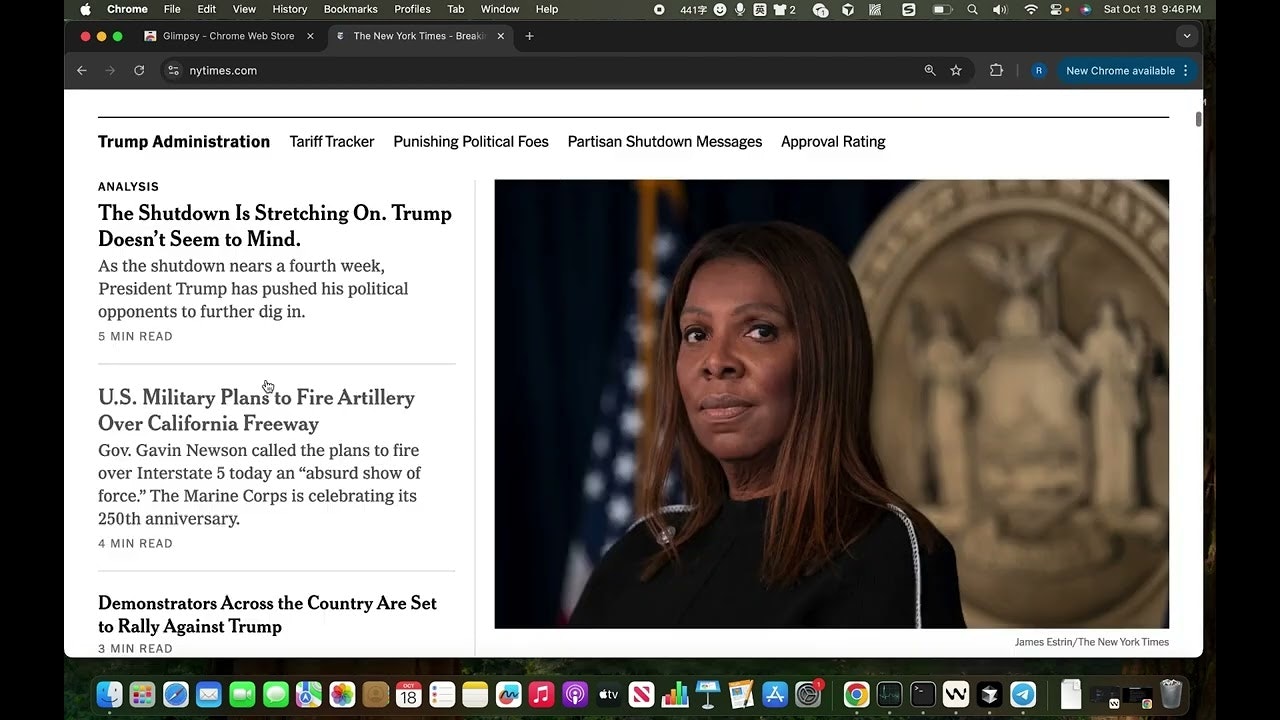Viewport: 1280px width, 720px height.
Task: Open Keynote from the dock
Action: [708, 694]
